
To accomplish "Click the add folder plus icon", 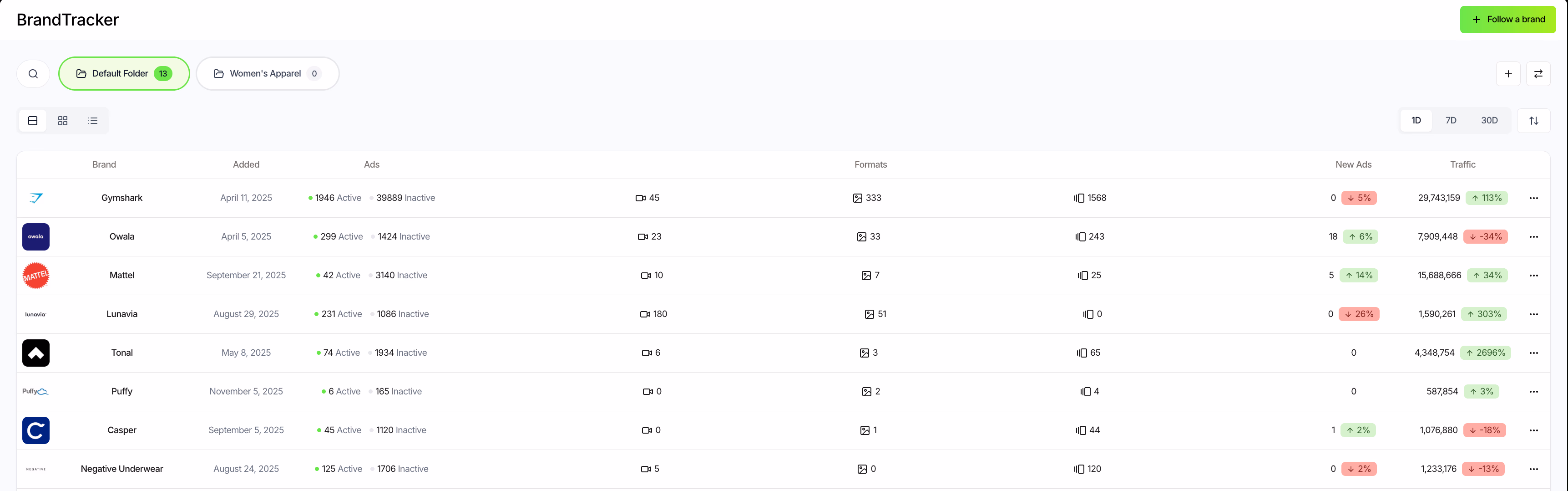I will pos(1508,73).
